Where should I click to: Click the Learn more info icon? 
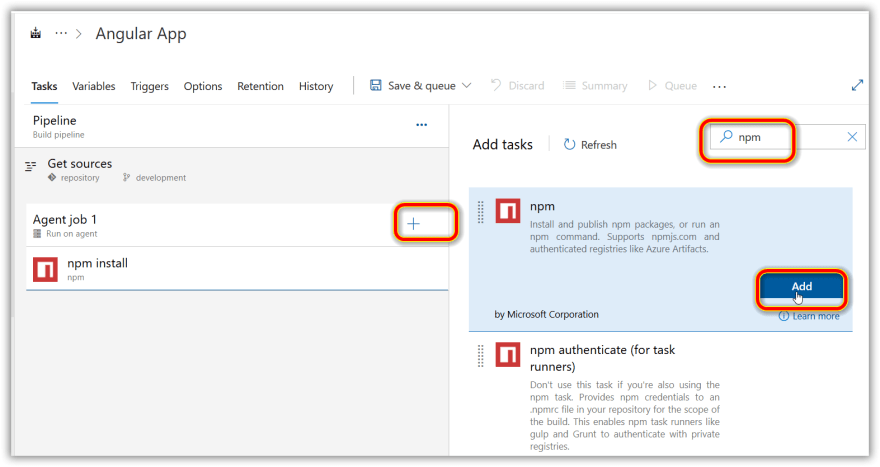(x=784, y=316)
